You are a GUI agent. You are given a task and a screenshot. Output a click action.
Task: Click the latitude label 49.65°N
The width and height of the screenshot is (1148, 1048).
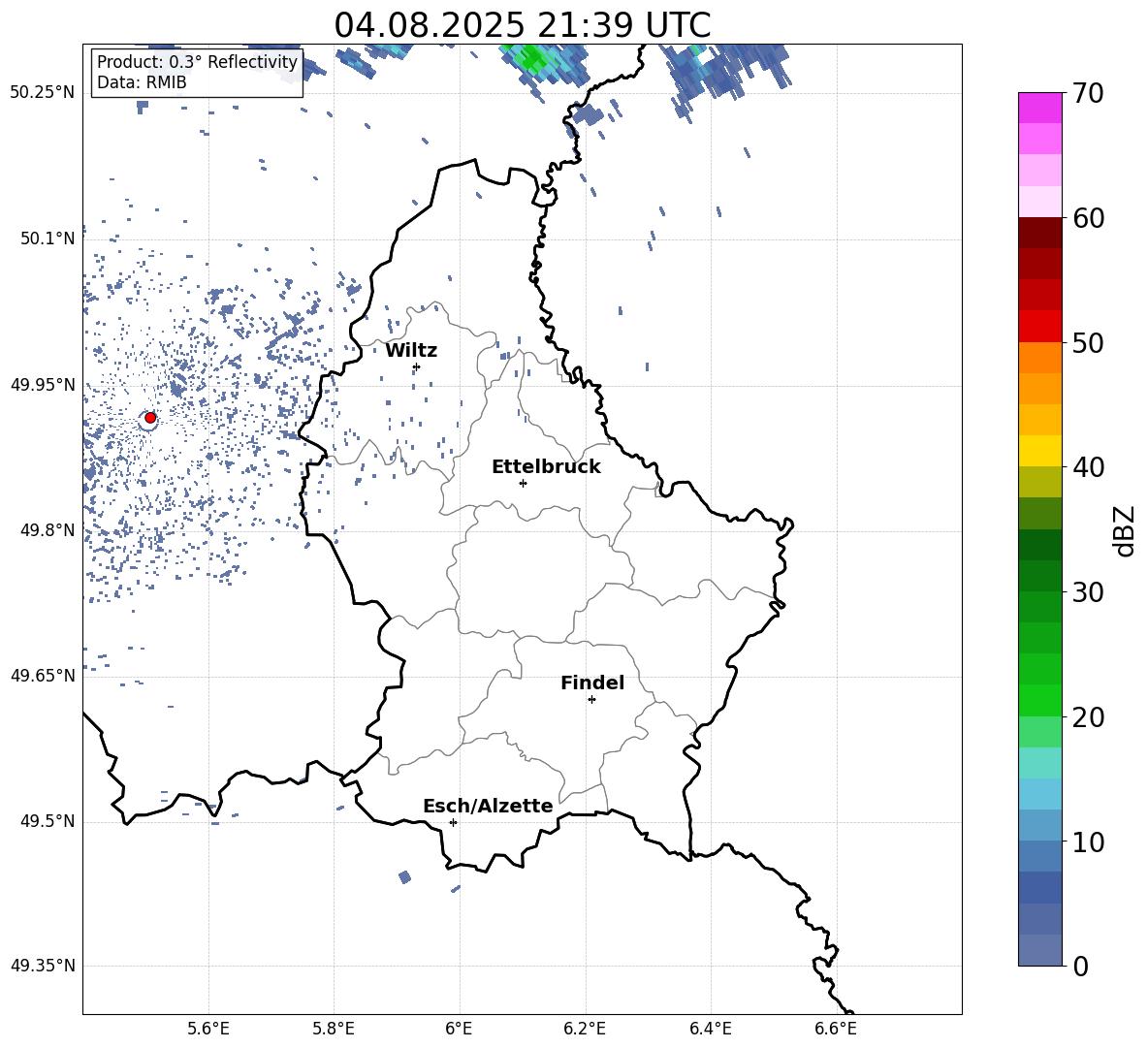pos(43,675)
